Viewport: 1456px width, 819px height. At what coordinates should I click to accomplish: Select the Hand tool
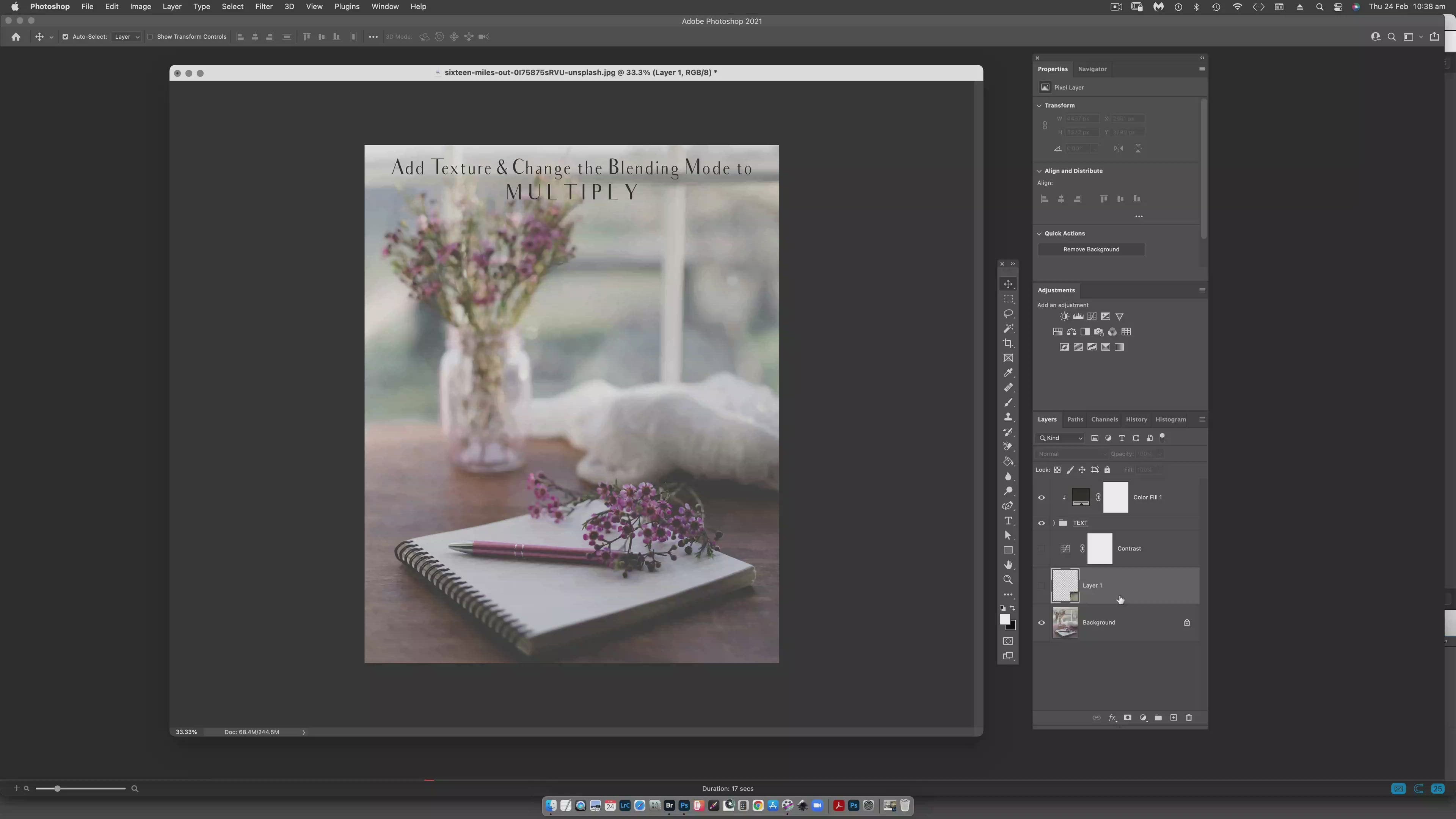tap(1008, 565)
